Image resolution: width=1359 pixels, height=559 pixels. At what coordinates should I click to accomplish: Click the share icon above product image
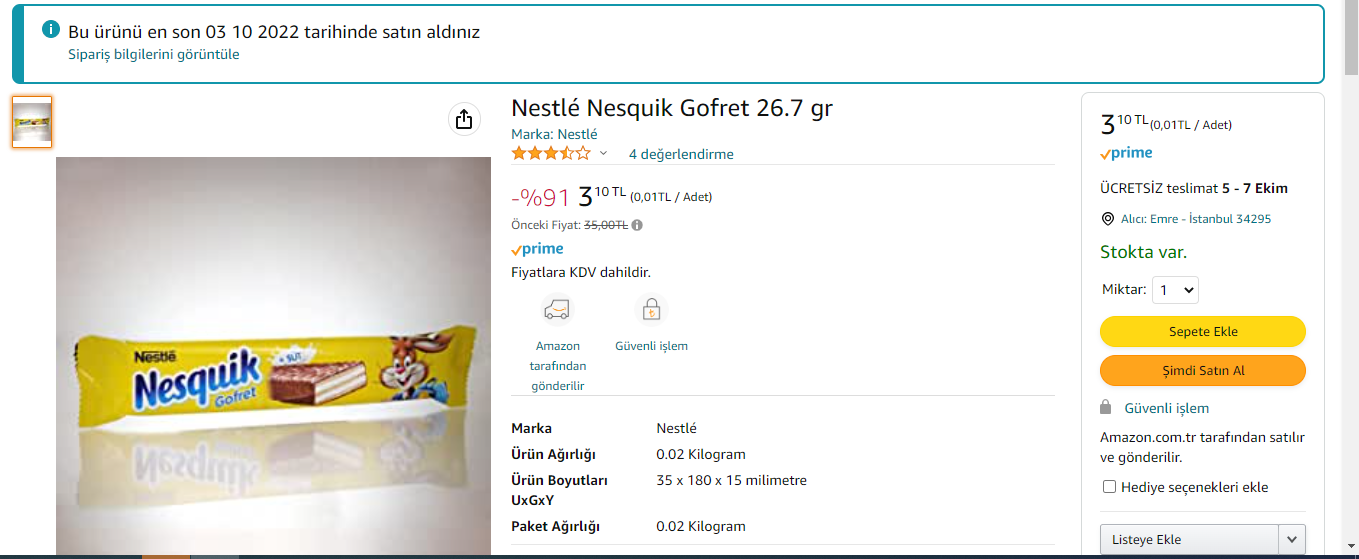coord(463,119)
